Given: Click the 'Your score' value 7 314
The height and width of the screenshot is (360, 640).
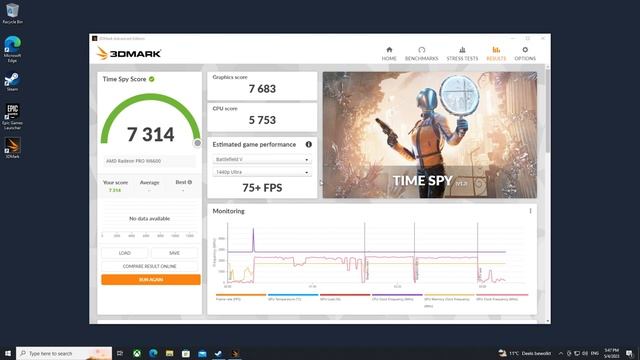Looking at the screenshot, I should point(115,190).
